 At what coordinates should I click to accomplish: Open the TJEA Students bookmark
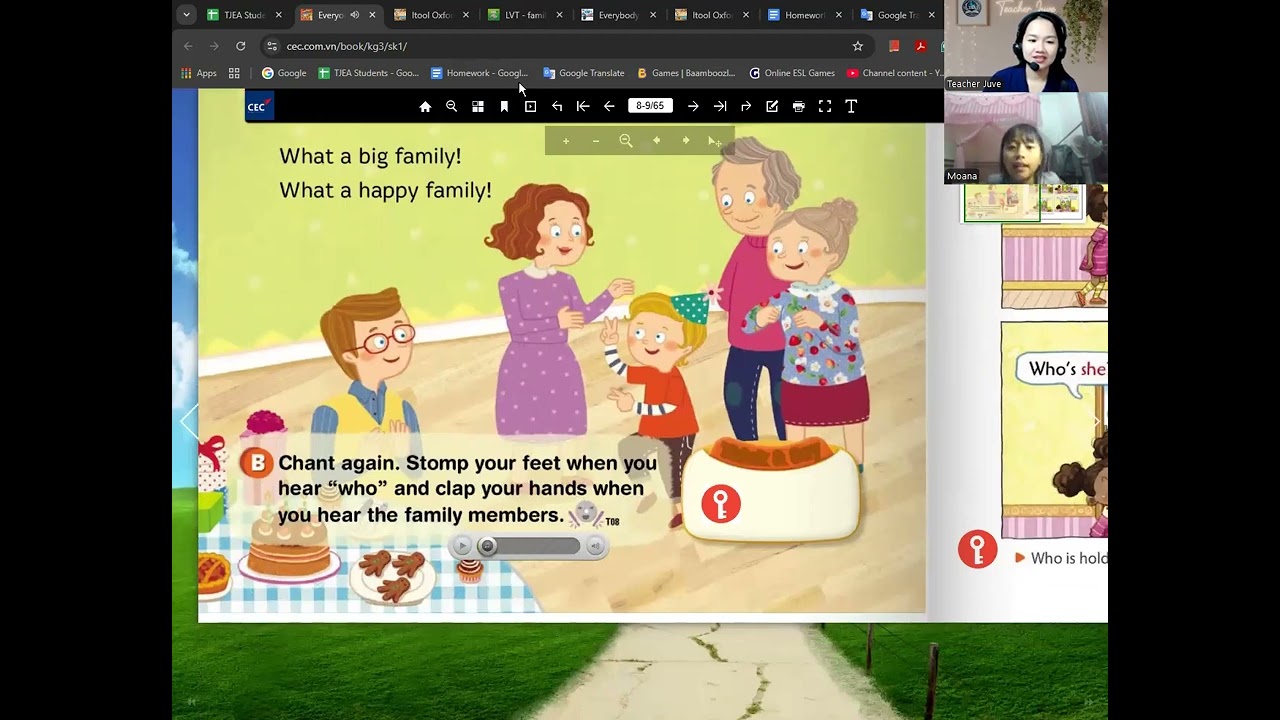(x=368, y=73)
